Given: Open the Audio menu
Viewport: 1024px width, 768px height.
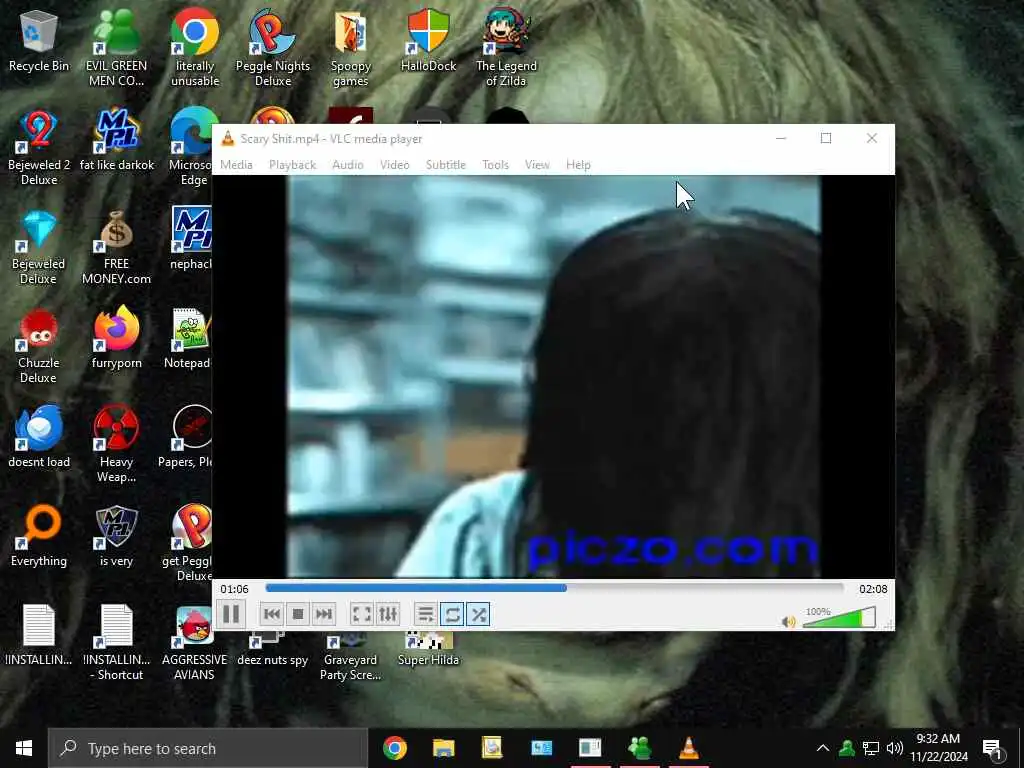Looking at the screenshot, I should click(x=347, y=165).
